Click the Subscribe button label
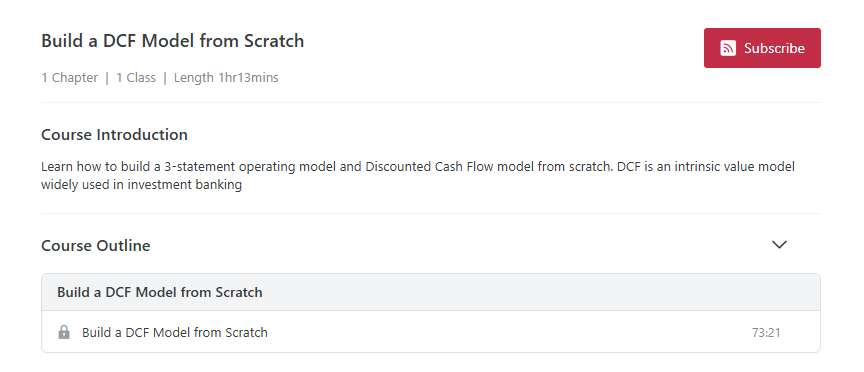The width and height of the screenshot is (864, 372). [x=774, y=48]
